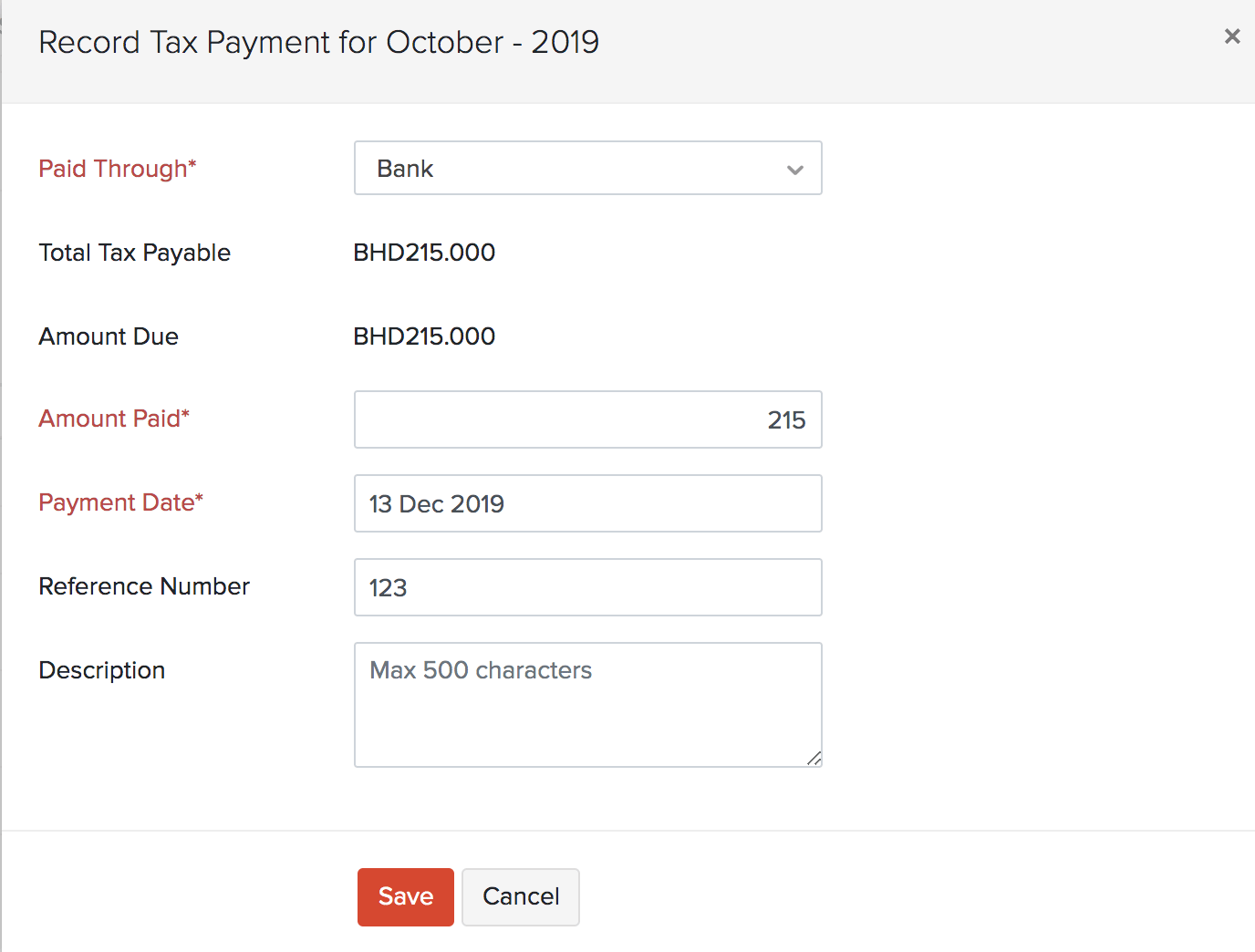Close the Record Tax Payment dialog
The height and width of the screenshot is (952, 1255).
(x=1232, y=36)
